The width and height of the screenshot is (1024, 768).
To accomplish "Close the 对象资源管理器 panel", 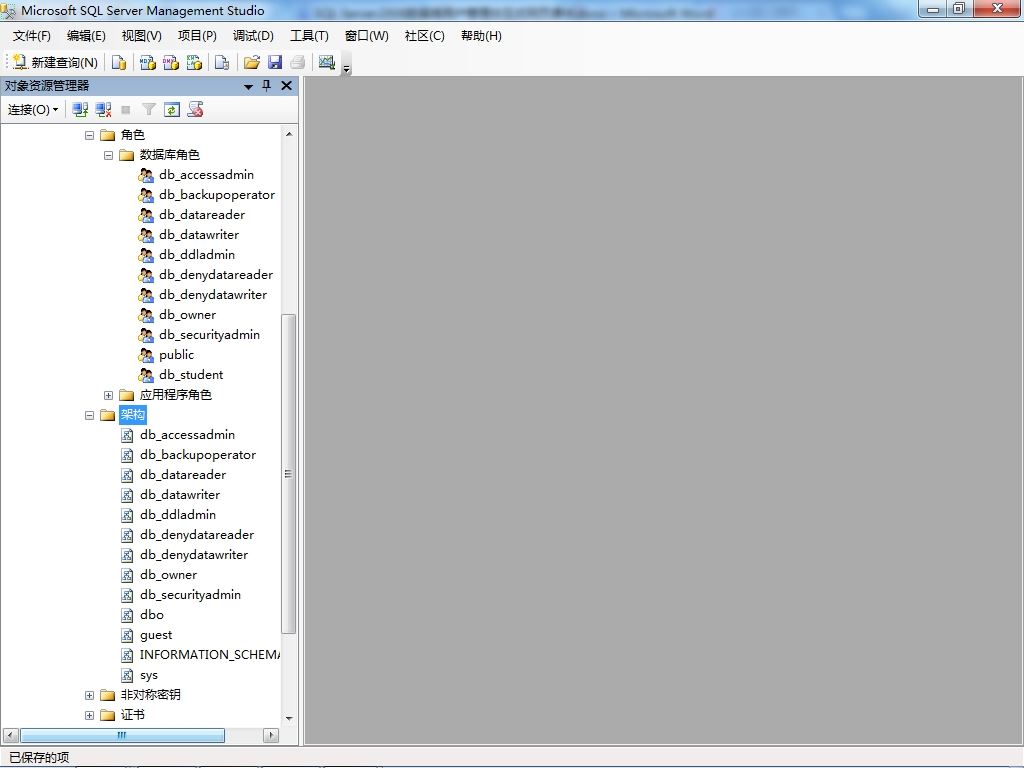I will tap(286, 86).
